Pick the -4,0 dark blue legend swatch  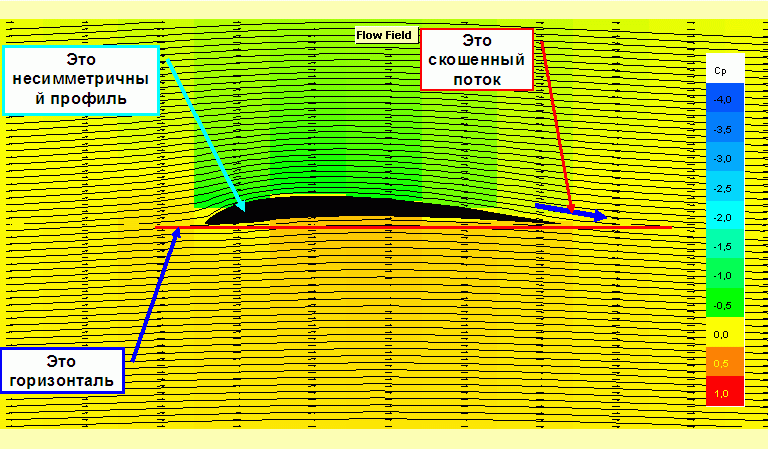click(x=720, y=100)
